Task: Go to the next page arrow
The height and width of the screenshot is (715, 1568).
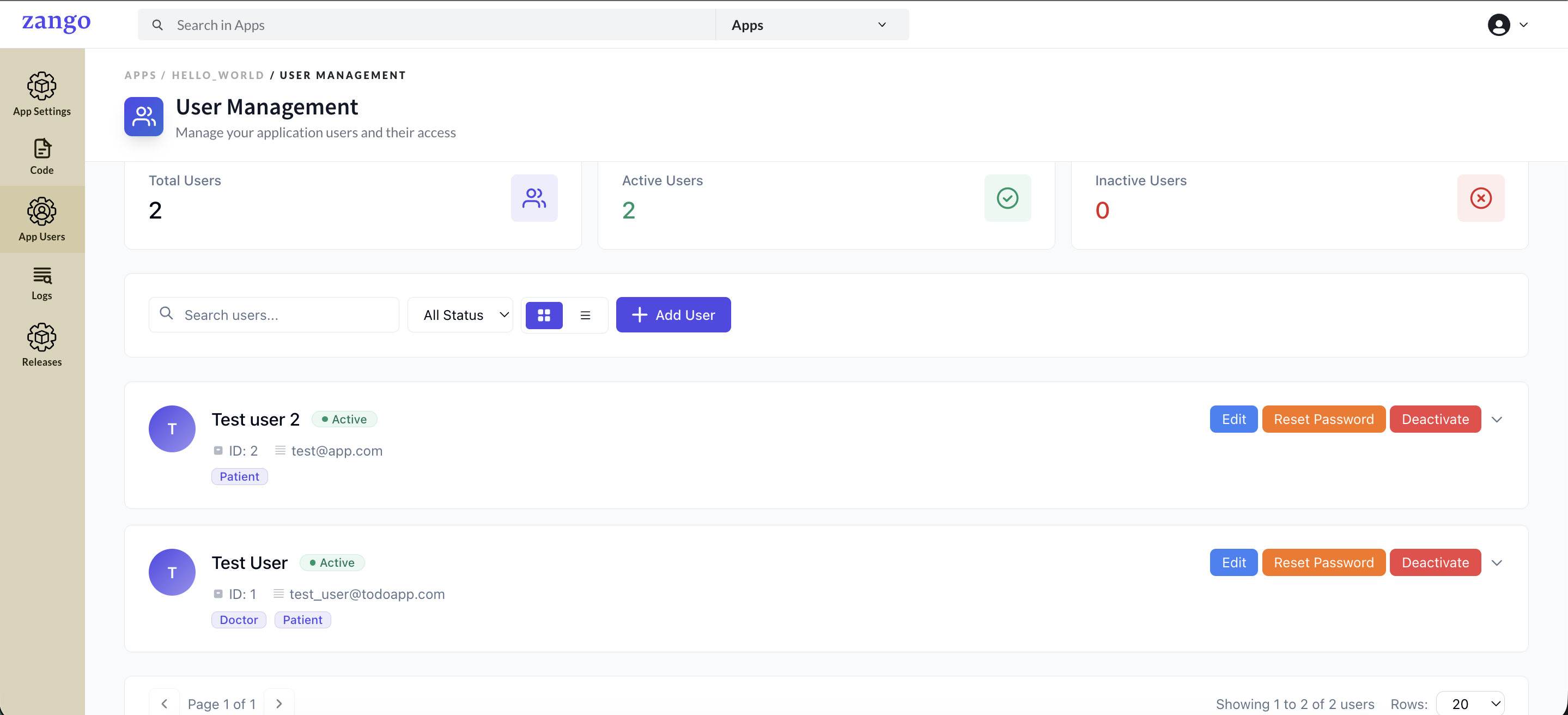Action: (x=279, y=704)
